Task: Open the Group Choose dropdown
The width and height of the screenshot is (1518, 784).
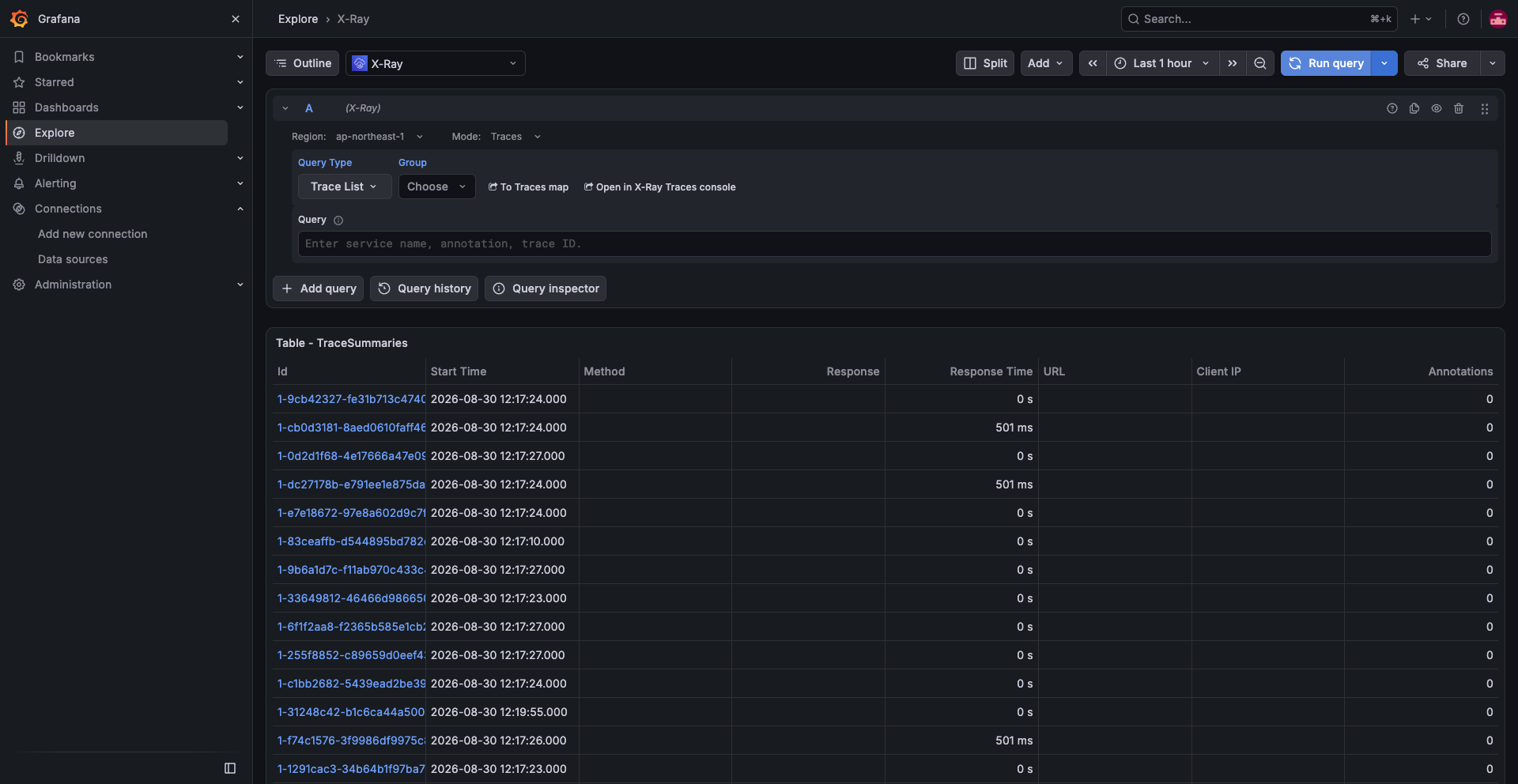Action: [436, 187]
